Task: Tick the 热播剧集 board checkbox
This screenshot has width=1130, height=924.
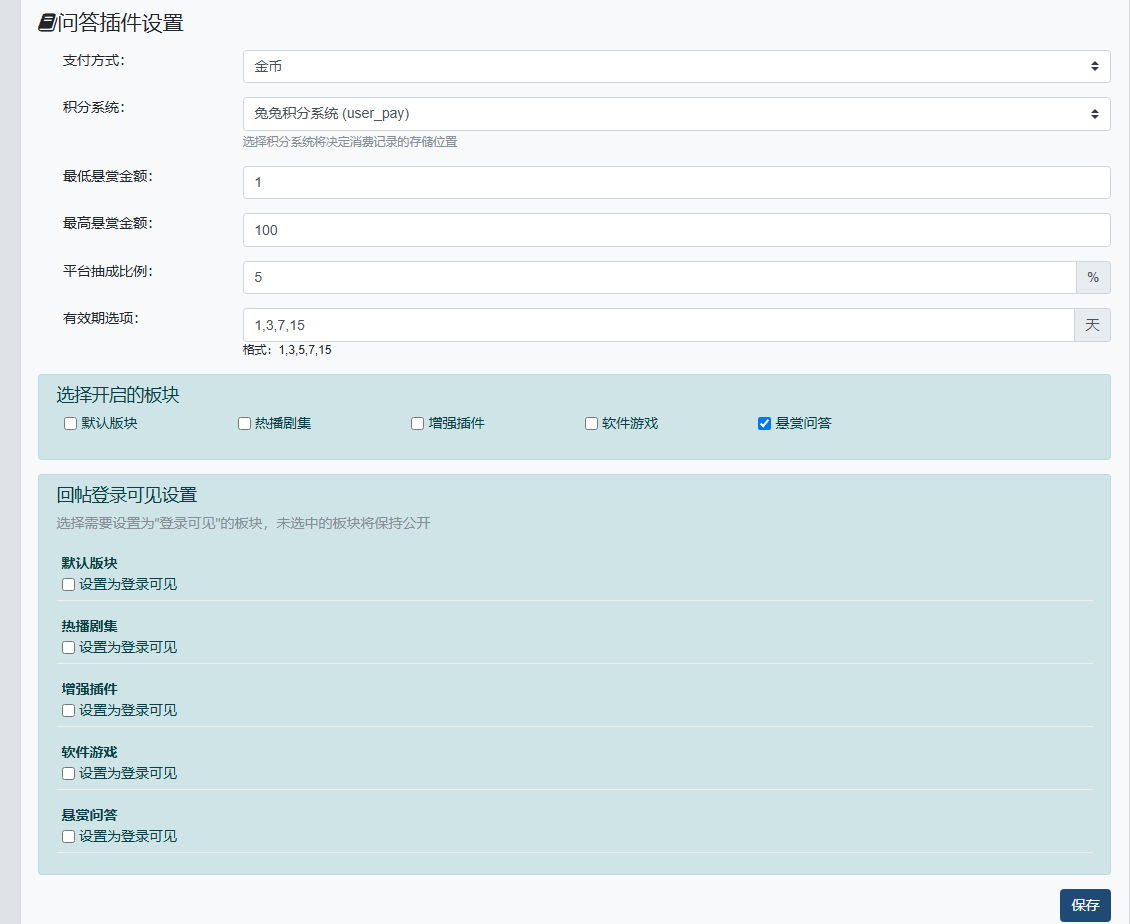Action: [244, 424]
